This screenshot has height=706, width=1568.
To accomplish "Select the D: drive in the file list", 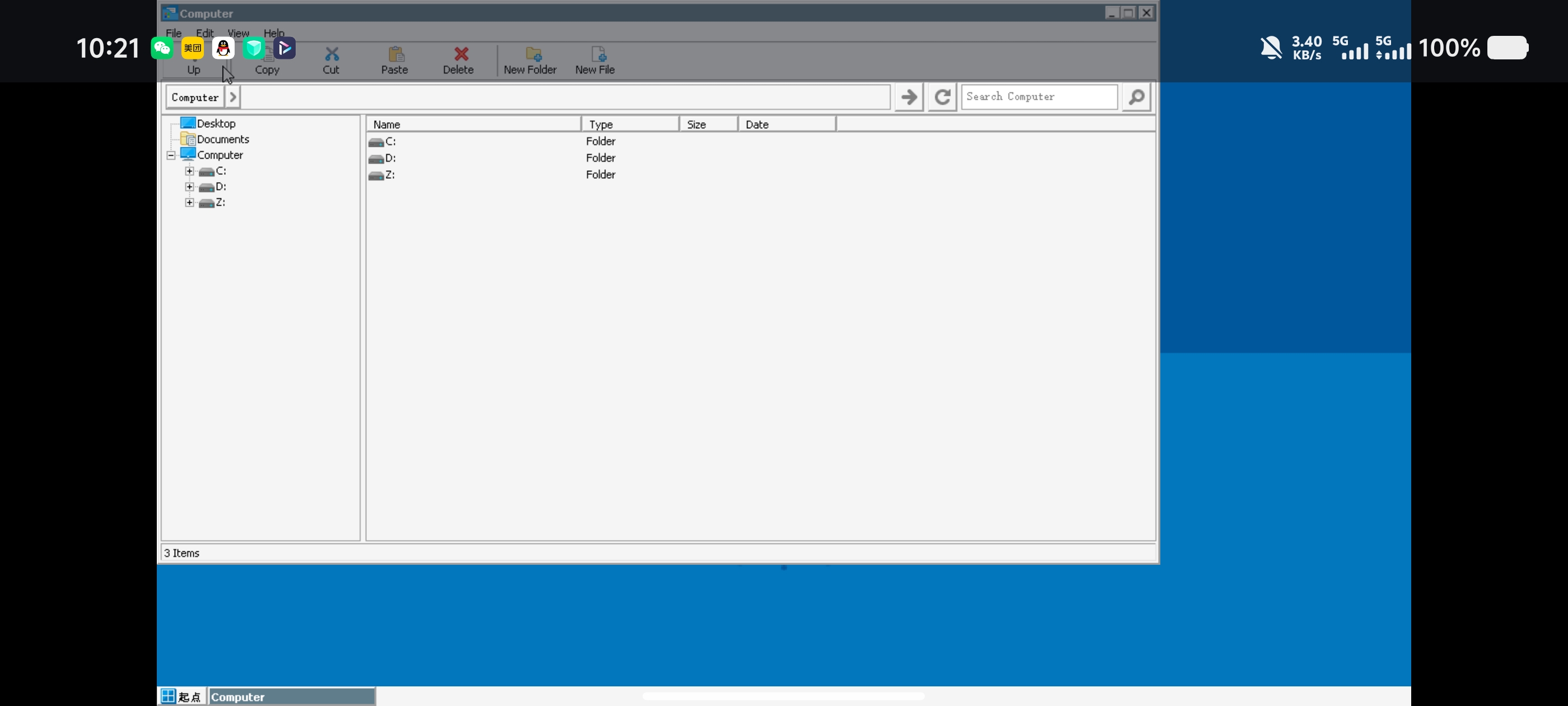I will coord(382,158).
